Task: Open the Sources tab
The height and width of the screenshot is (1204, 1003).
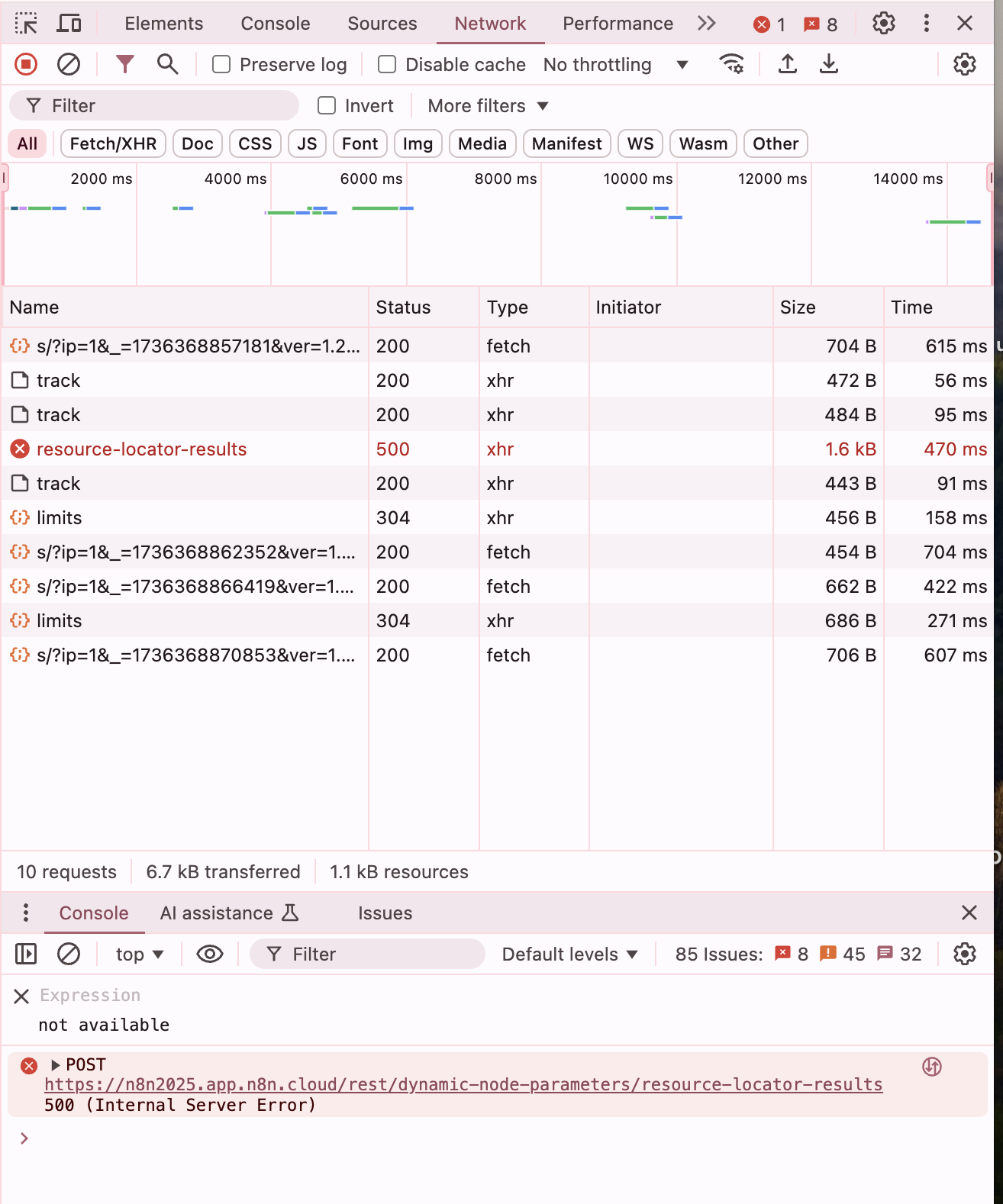Action: [382, 24]
